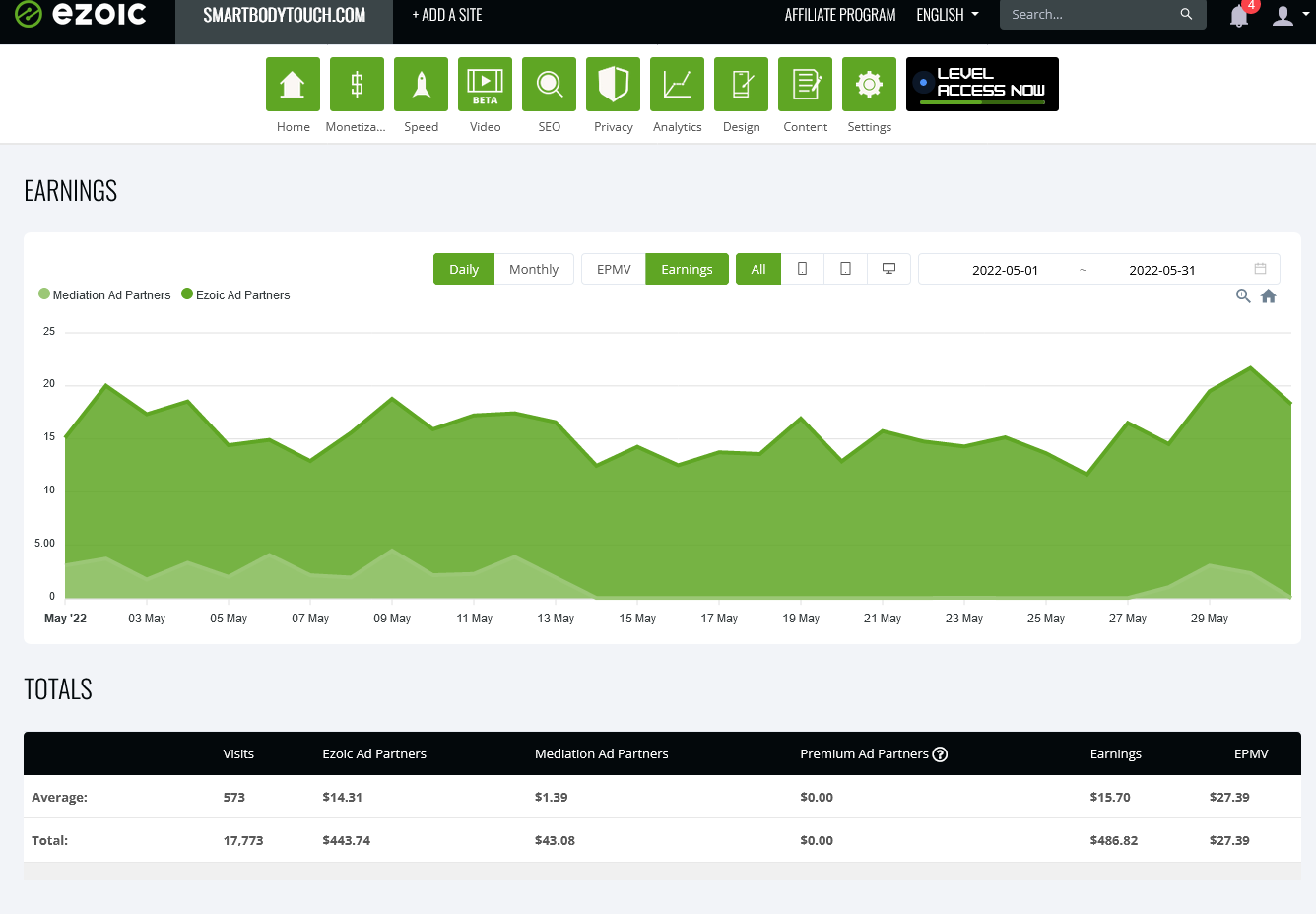Click the Level Access Now banner

click(x=982, y=84)
